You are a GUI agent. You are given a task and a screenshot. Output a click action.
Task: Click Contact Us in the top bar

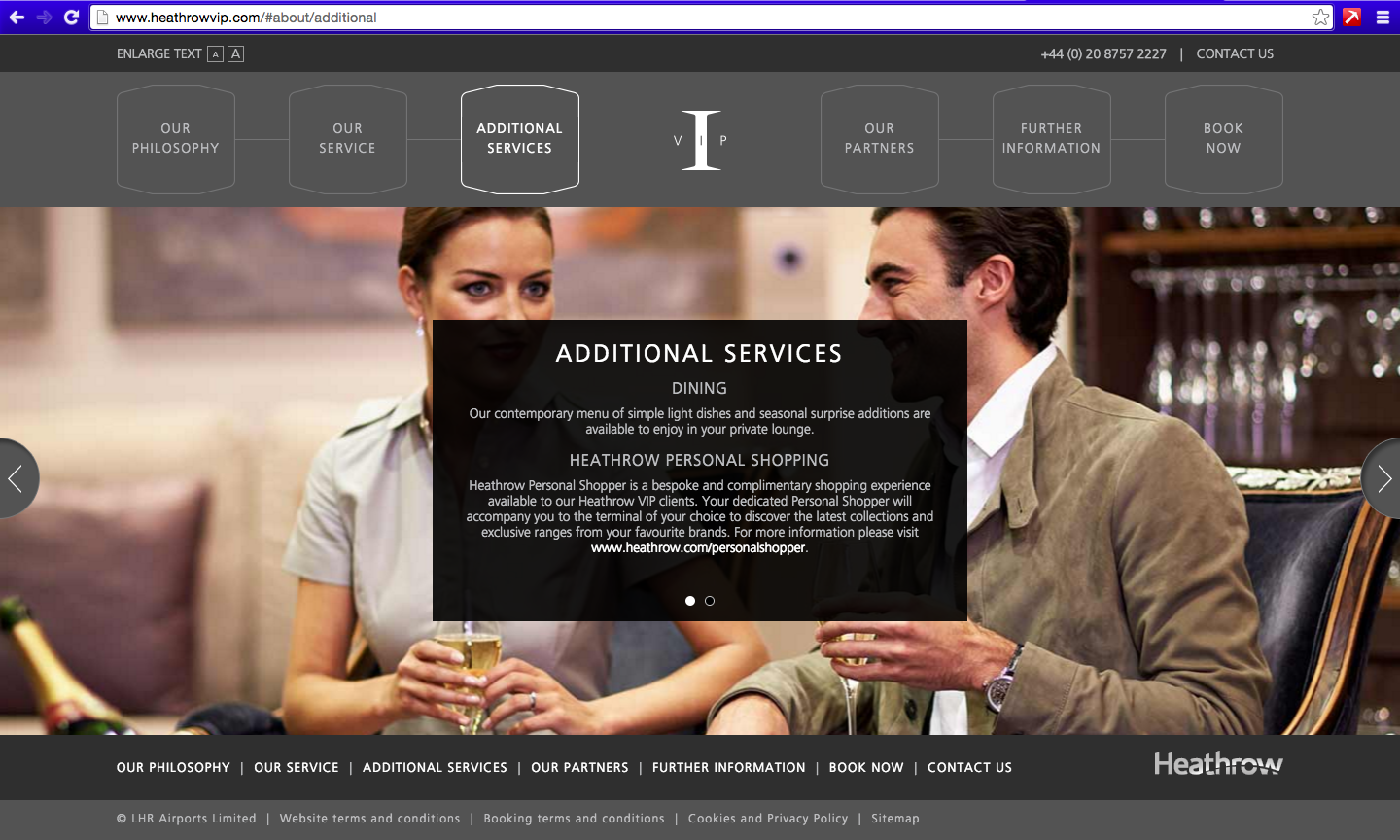pyautogui.click(x=1235, y=54)
